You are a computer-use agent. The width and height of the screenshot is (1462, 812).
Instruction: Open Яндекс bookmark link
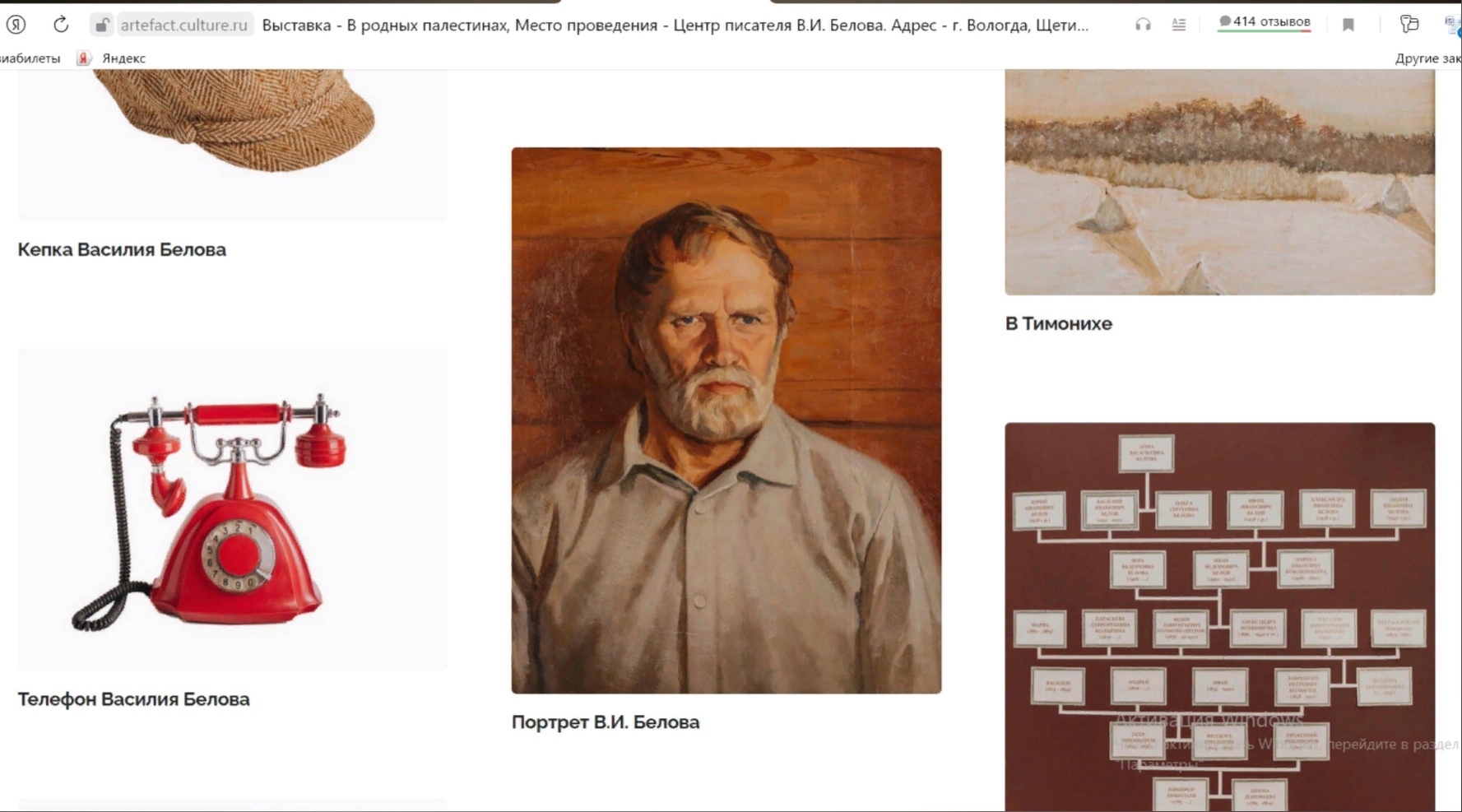pyautogui.click(x=123, y=58)
